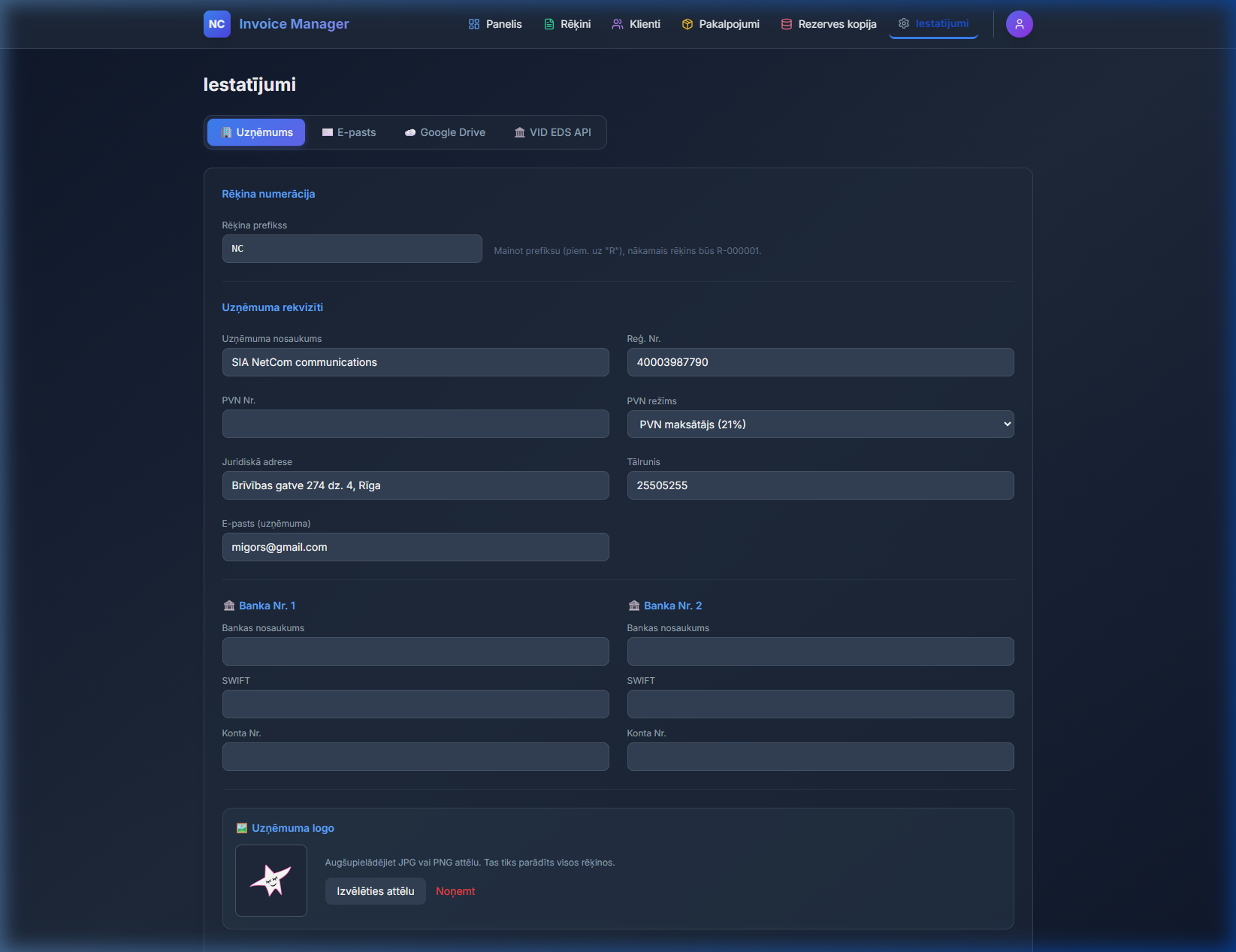This screenshot has width=1236, height=952.
Task: Select the Uzņēmums tab
Action: [256, 132]
